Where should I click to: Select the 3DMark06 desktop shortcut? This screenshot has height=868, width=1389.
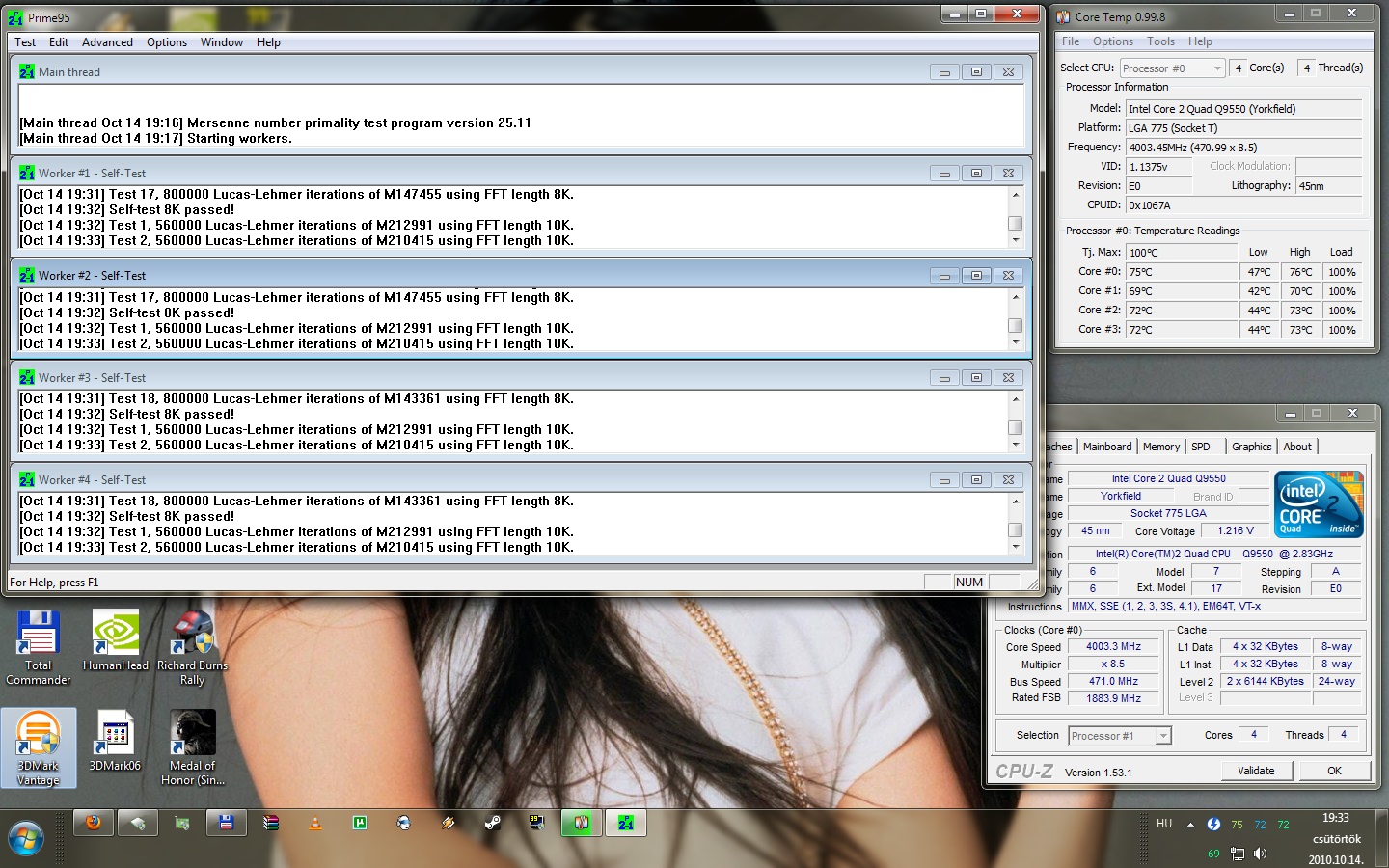[115, 741]
